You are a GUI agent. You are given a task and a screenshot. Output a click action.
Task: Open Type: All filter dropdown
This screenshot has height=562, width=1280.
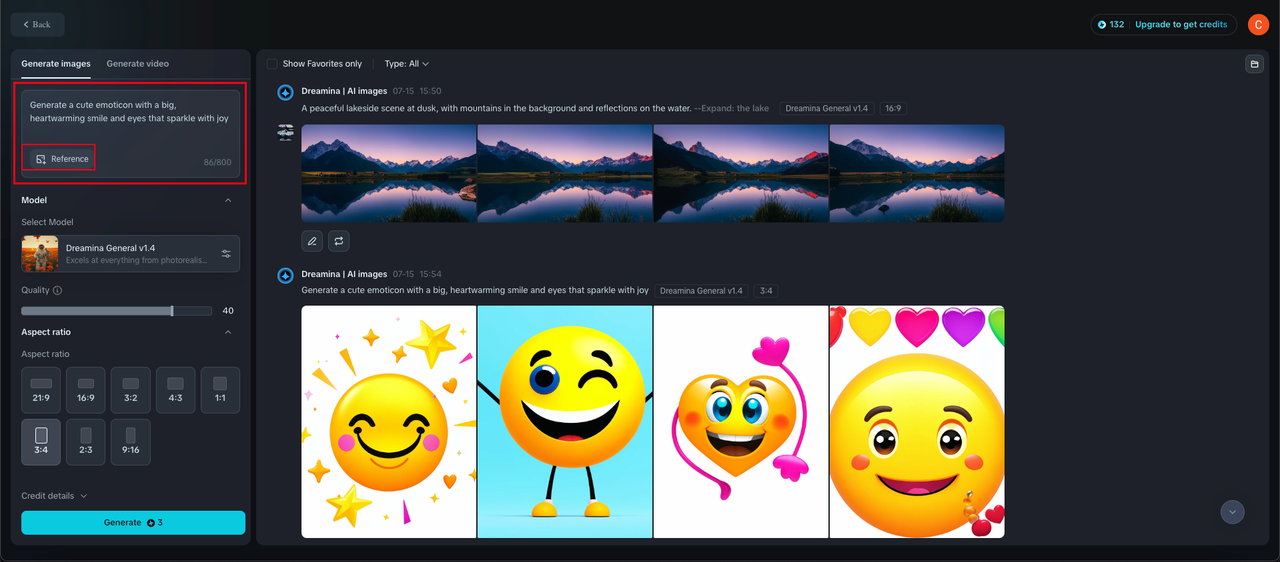point(406,64)
